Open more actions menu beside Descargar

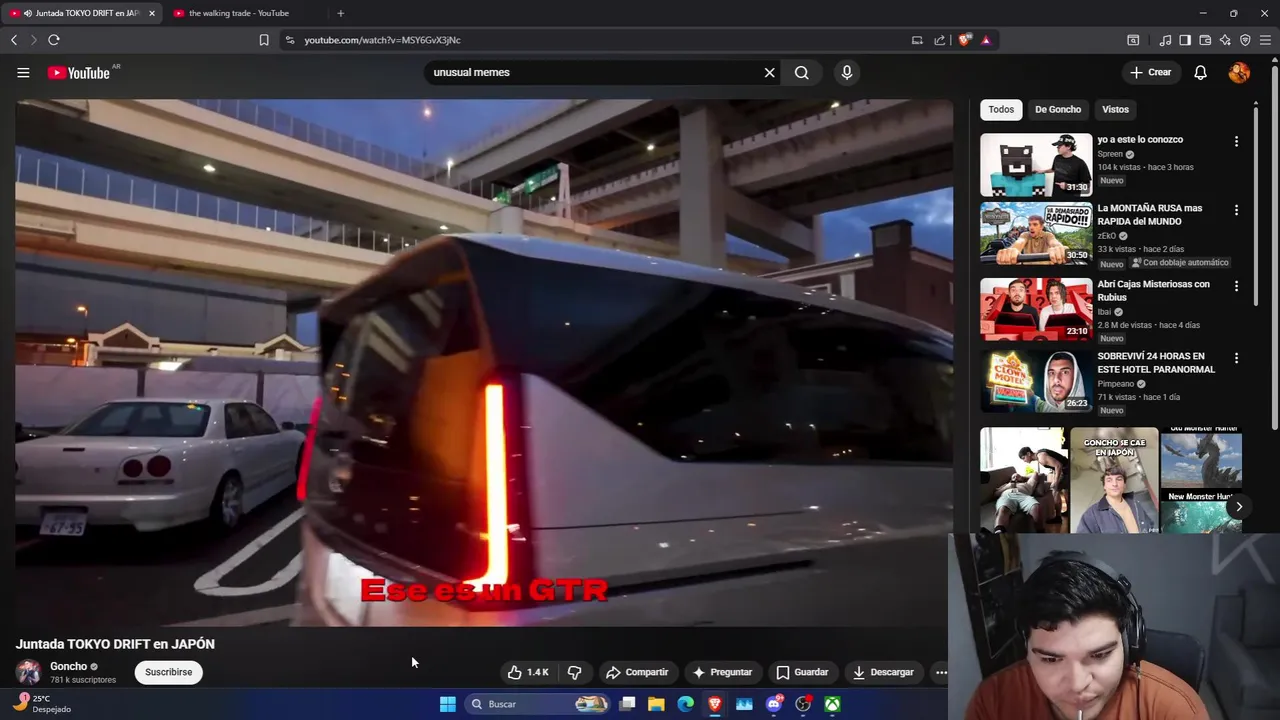pos(941,672)
